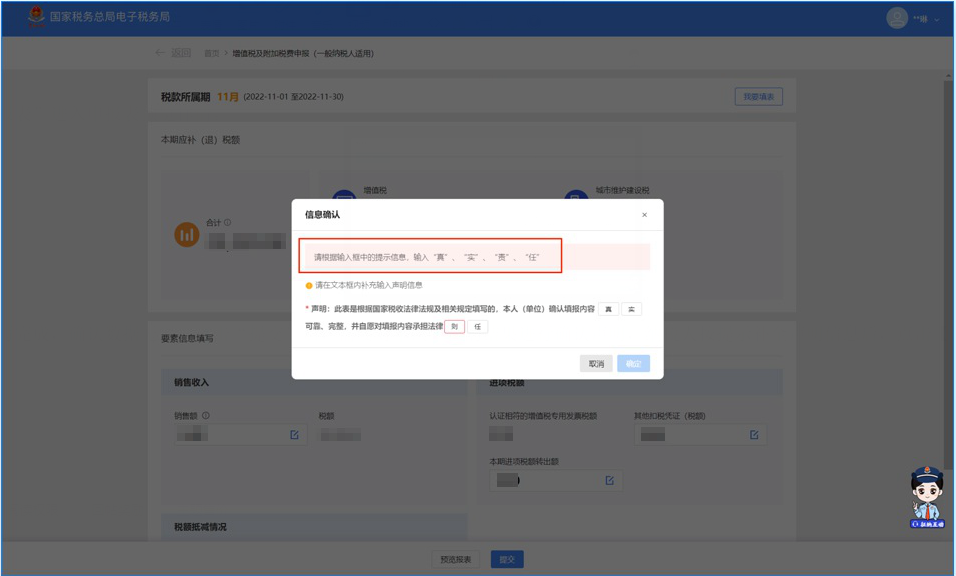Viewport: 956px width, 576px height.
Task: Expand the user account dropdown arrow
Action: tap(937, 20)
